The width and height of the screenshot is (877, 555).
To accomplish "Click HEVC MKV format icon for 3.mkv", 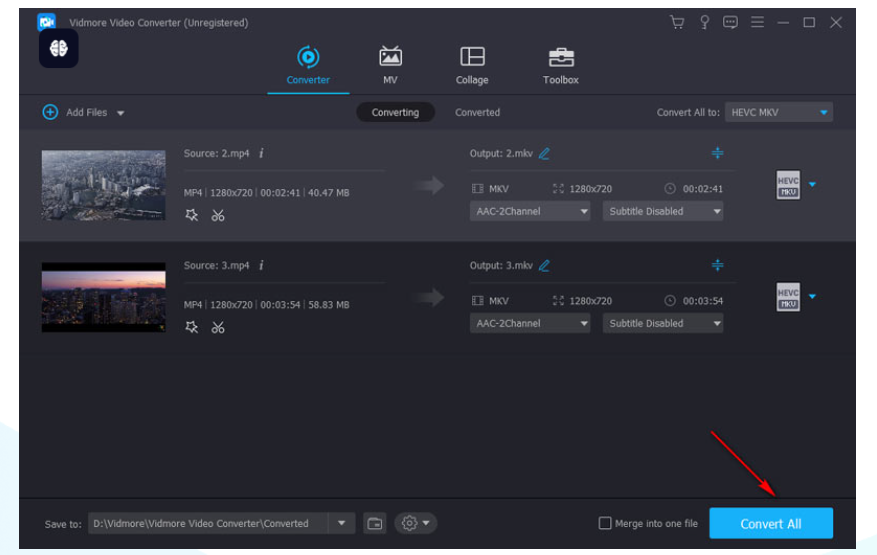I will pyautogui.click(x=788, y=297).
